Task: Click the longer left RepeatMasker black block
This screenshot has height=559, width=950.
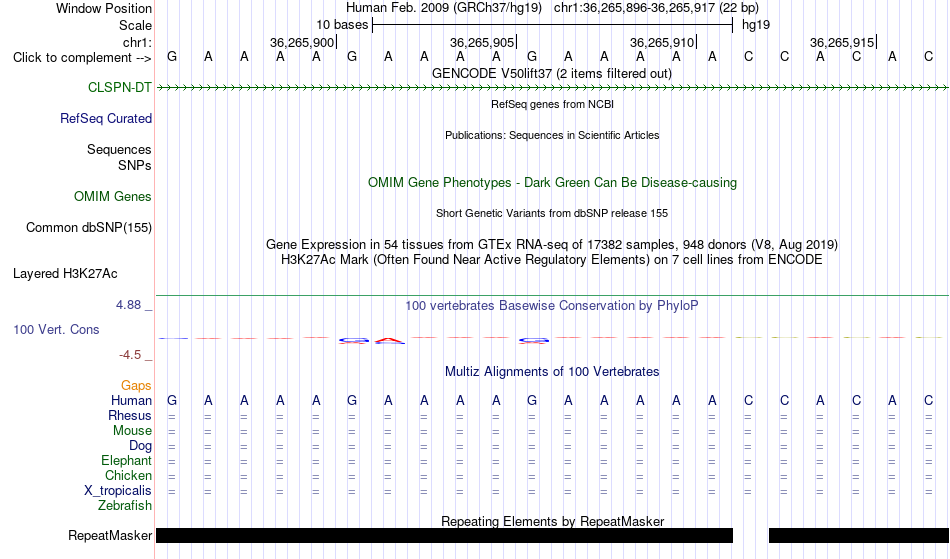Action: point(445,535)
